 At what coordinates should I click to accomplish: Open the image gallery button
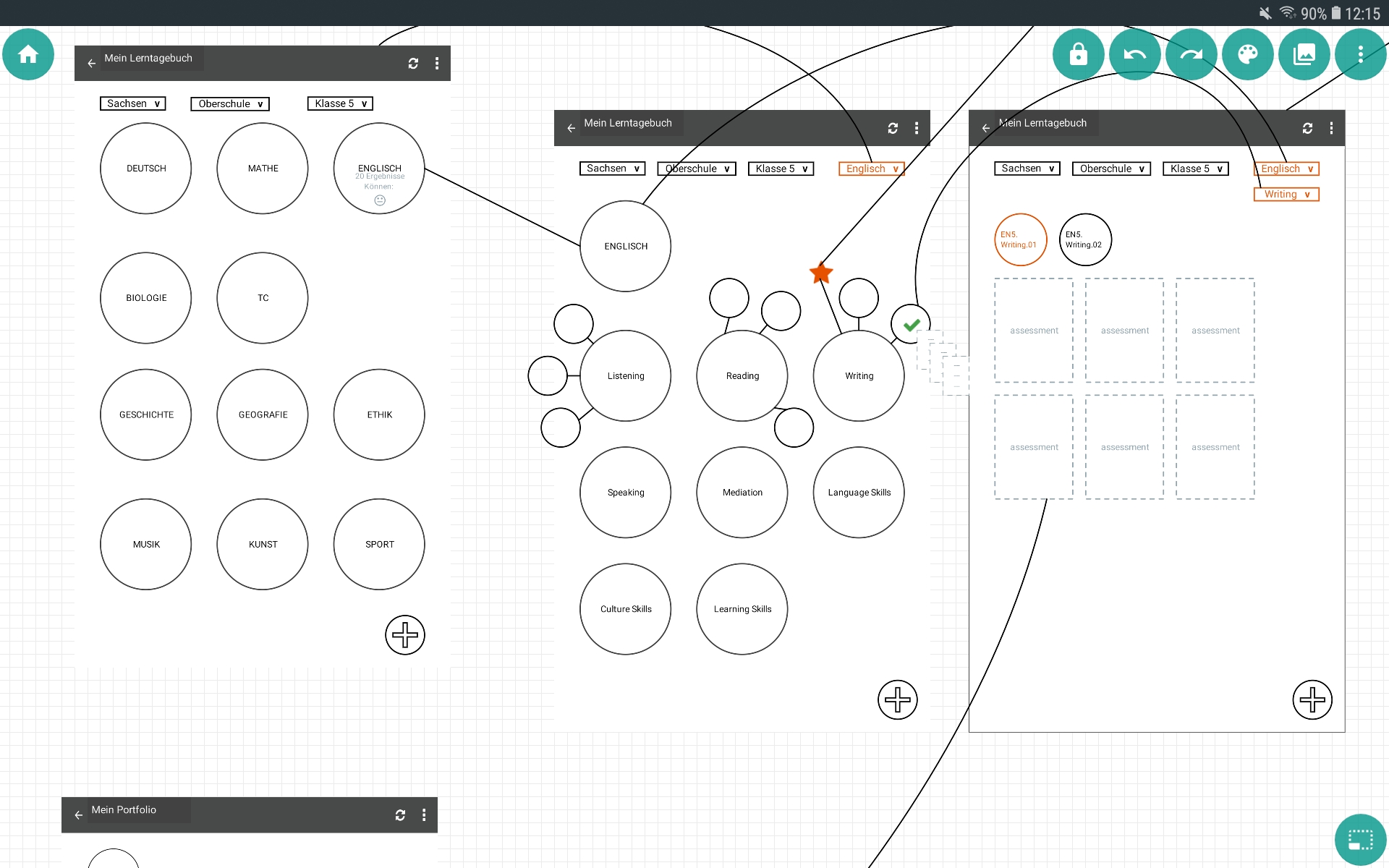point(1304,54)
